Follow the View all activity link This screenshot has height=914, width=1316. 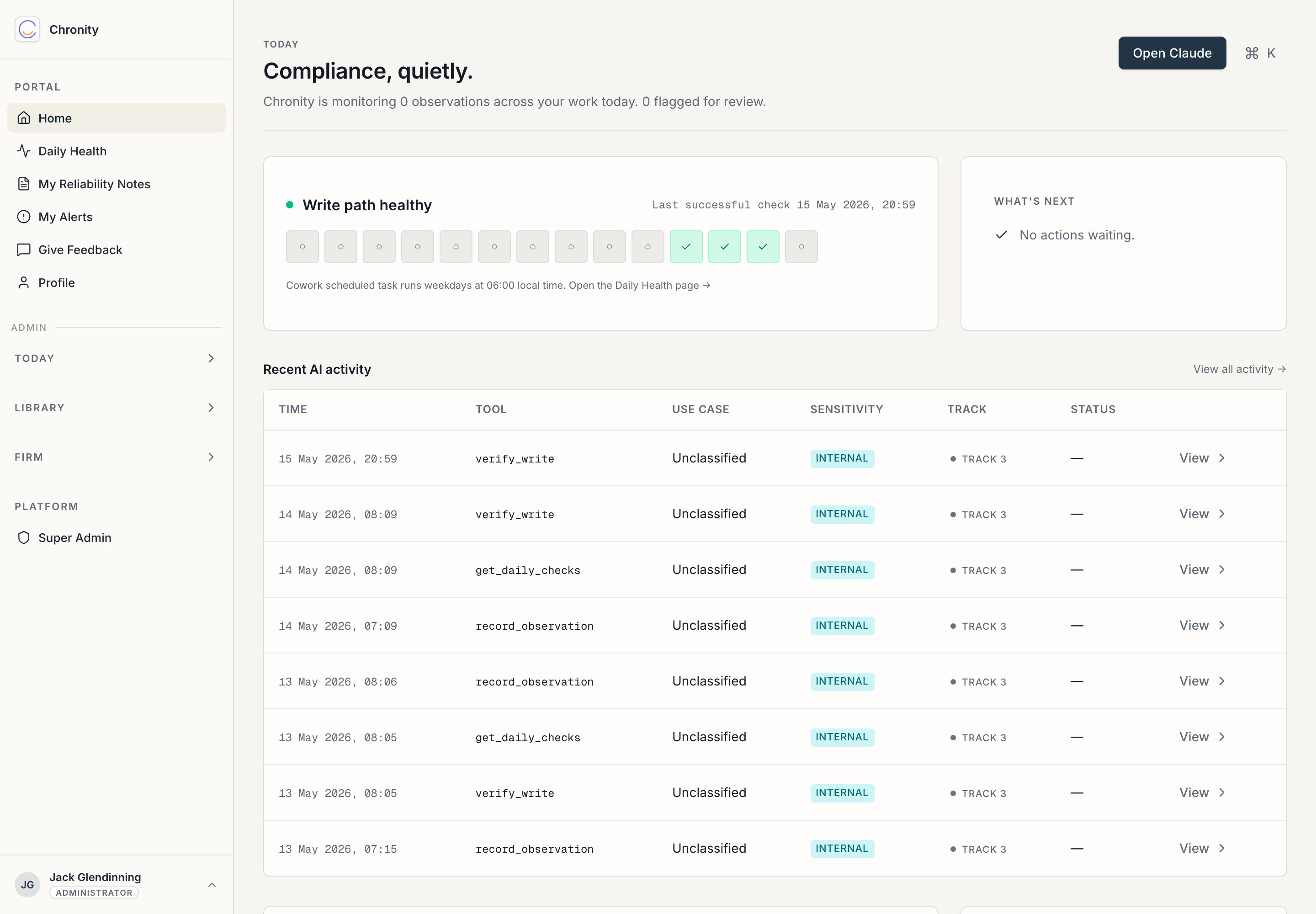(1239, 369)
